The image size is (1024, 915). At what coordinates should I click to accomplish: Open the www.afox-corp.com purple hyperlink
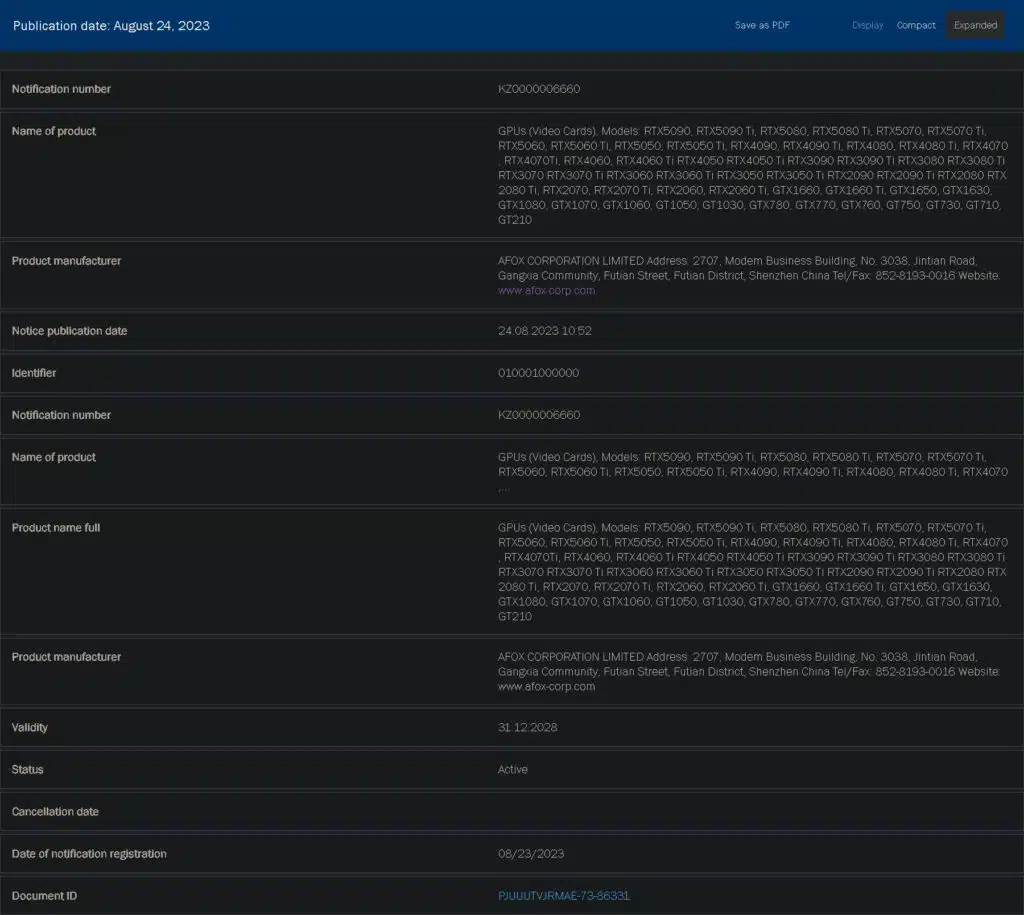click(546, 291)
